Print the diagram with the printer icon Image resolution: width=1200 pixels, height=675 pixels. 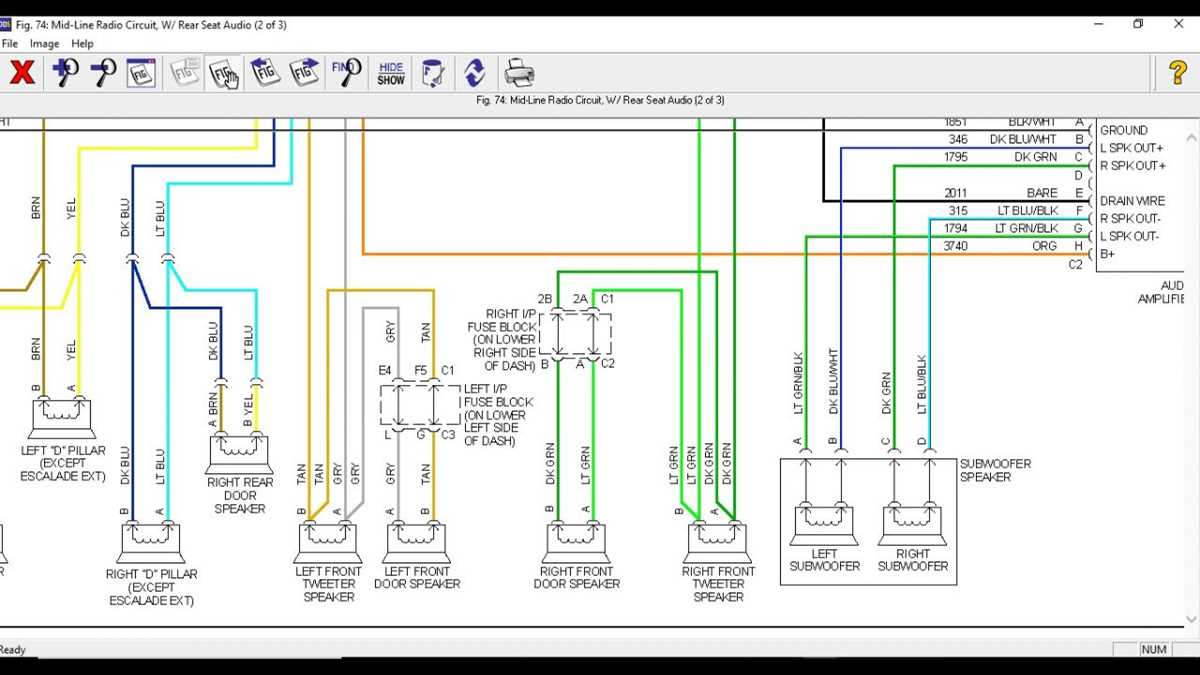518,72
